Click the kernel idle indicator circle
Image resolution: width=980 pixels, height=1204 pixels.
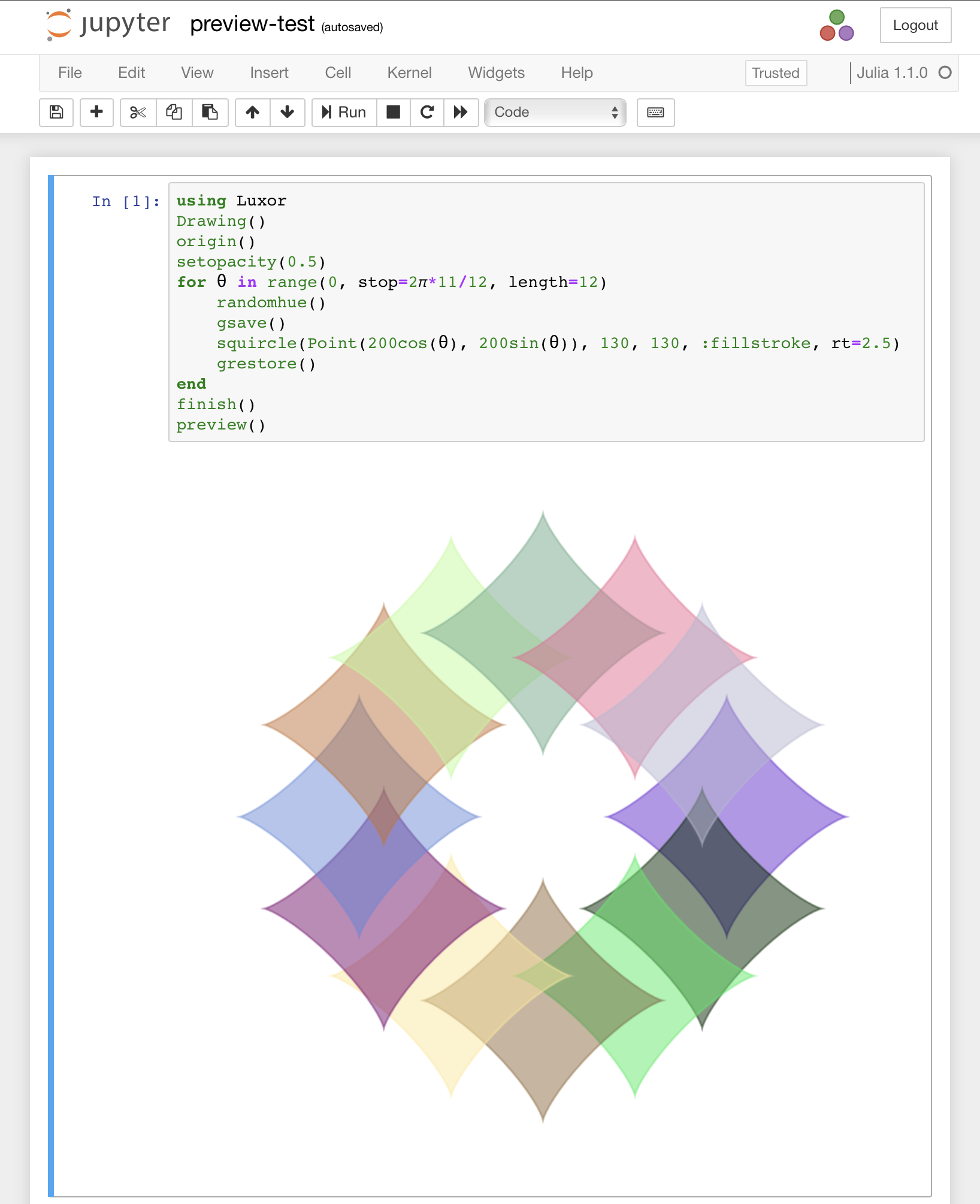[945, 72]
